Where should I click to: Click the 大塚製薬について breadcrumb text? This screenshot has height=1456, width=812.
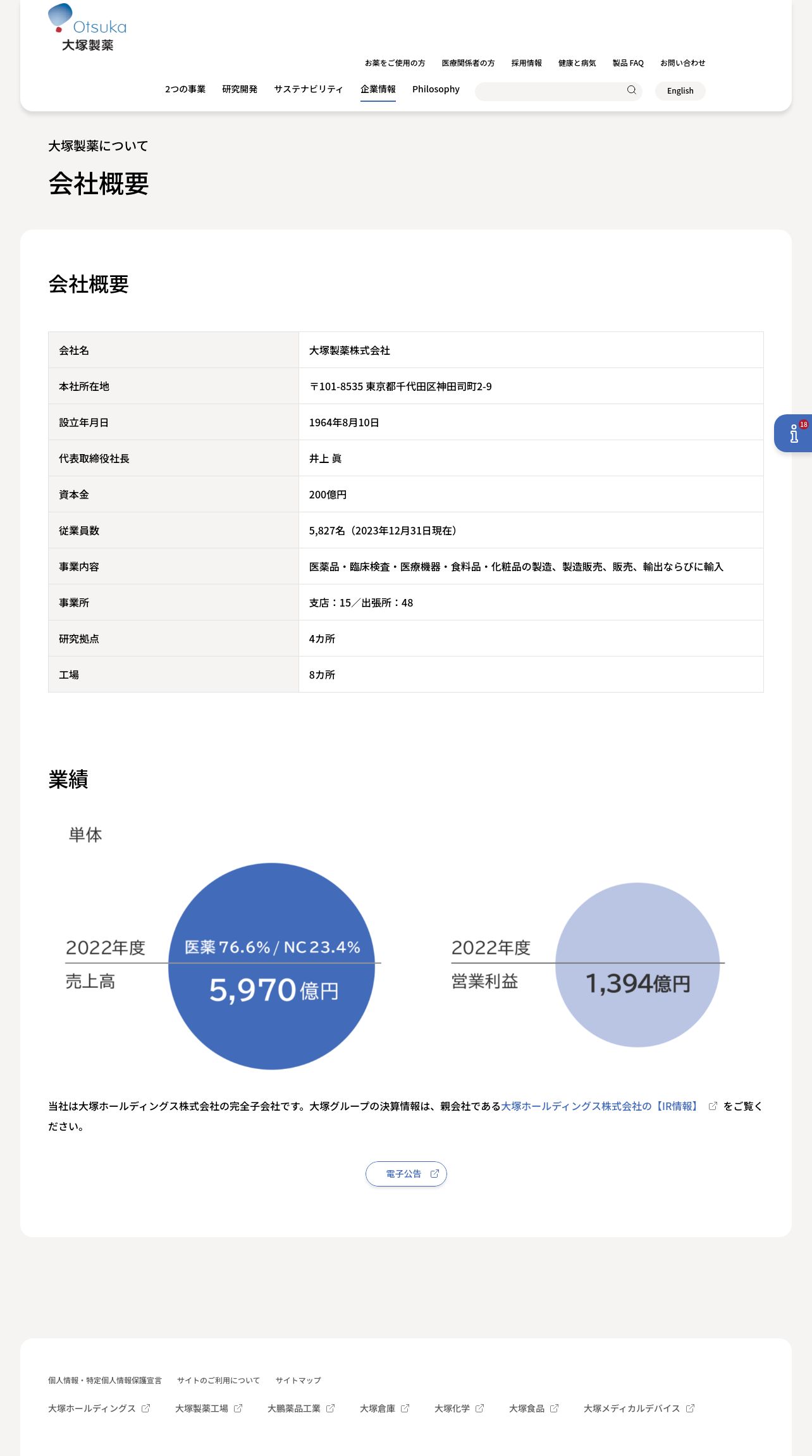98,146
